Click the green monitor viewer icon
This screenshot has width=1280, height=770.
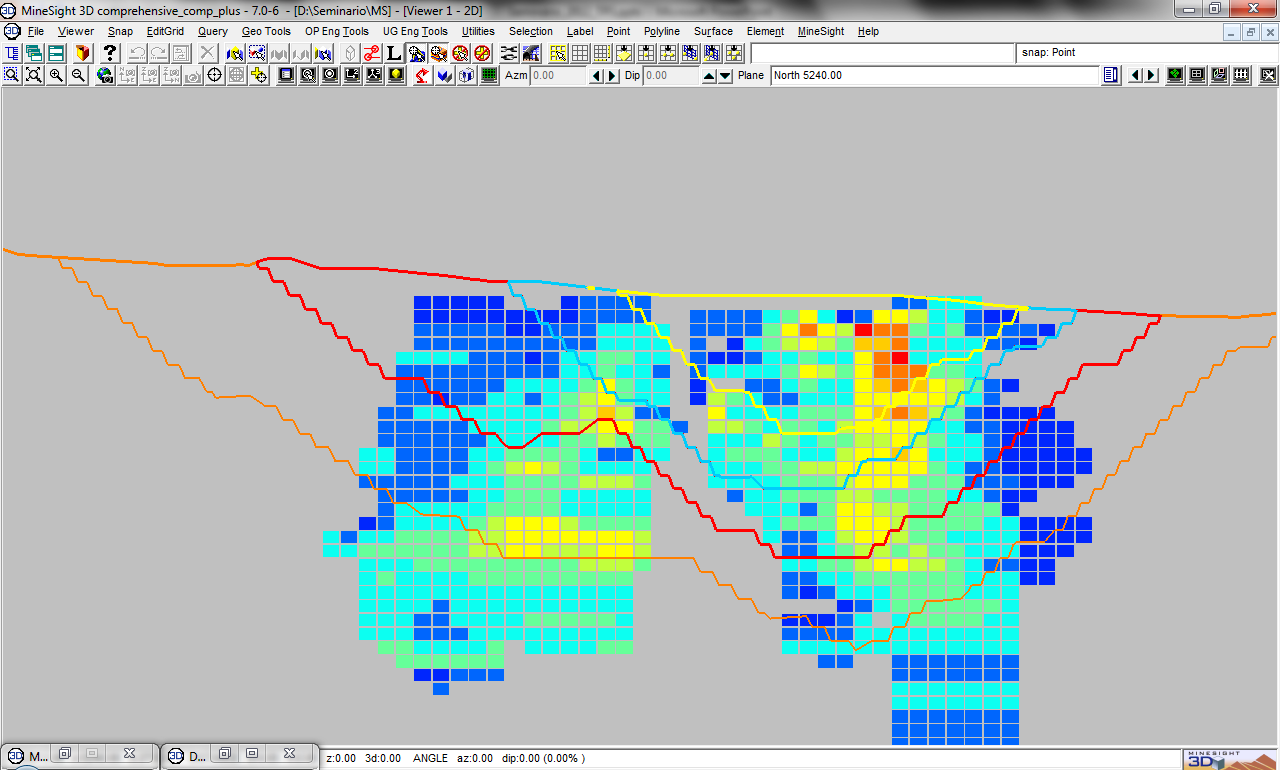1175,75
